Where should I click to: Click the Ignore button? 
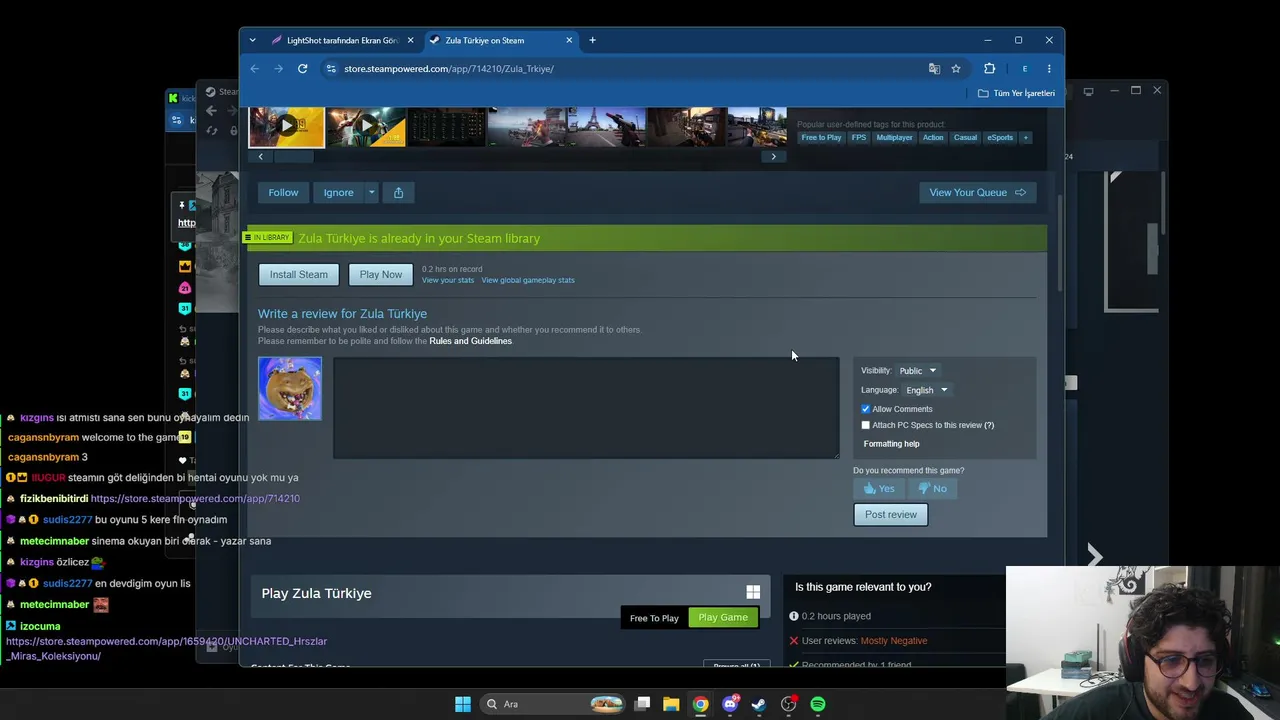(338, 192)
